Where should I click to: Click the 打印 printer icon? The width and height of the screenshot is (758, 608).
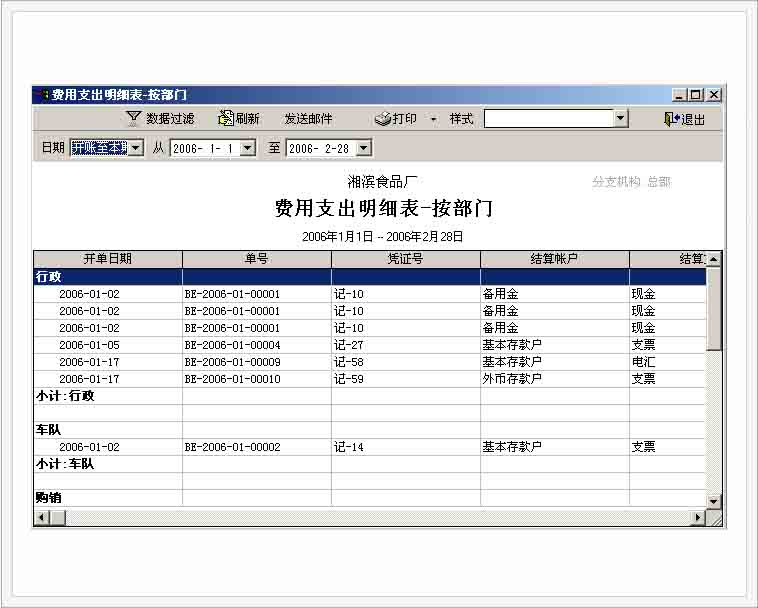(x=383, y=118)
